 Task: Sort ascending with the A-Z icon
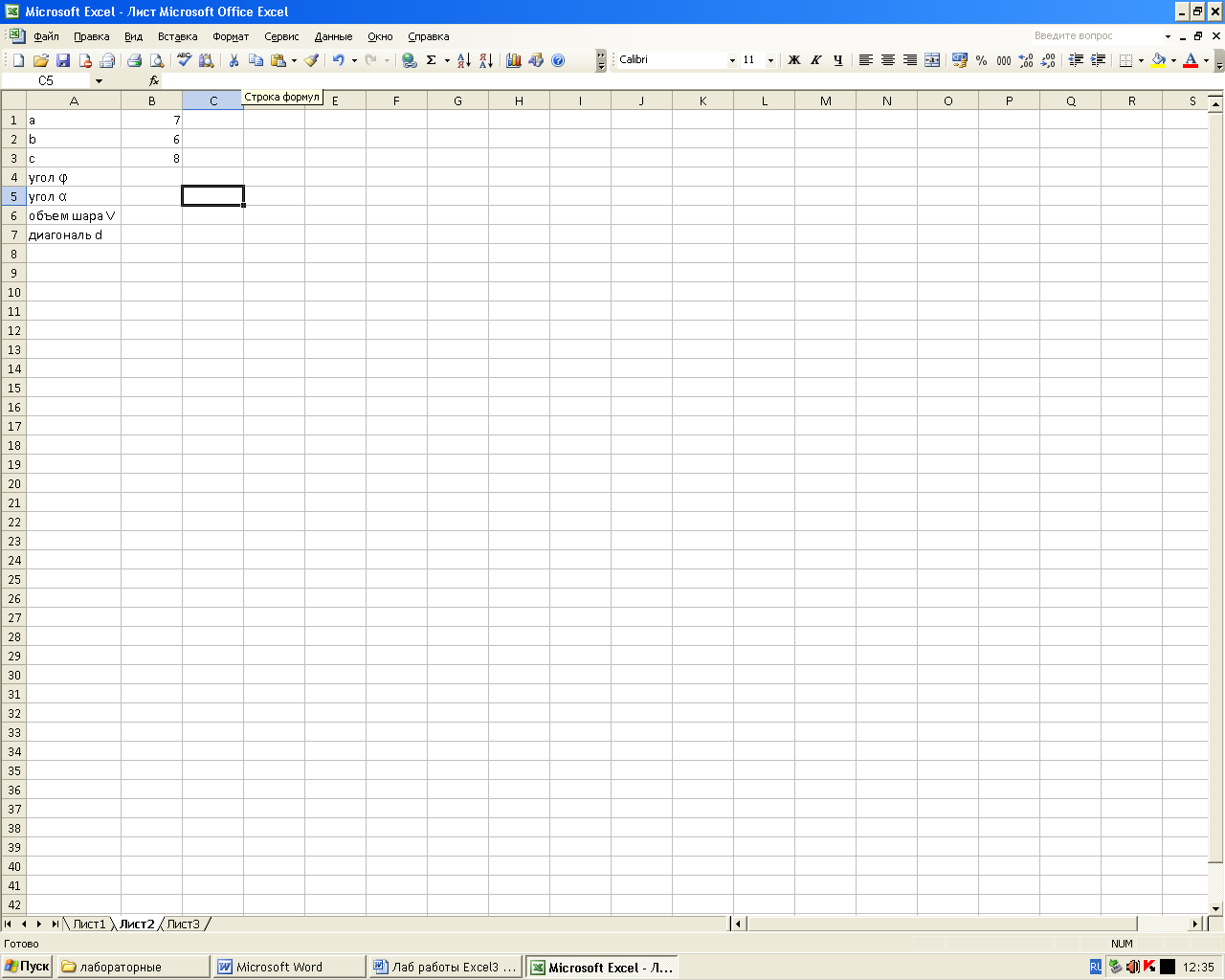click(464, 60)
